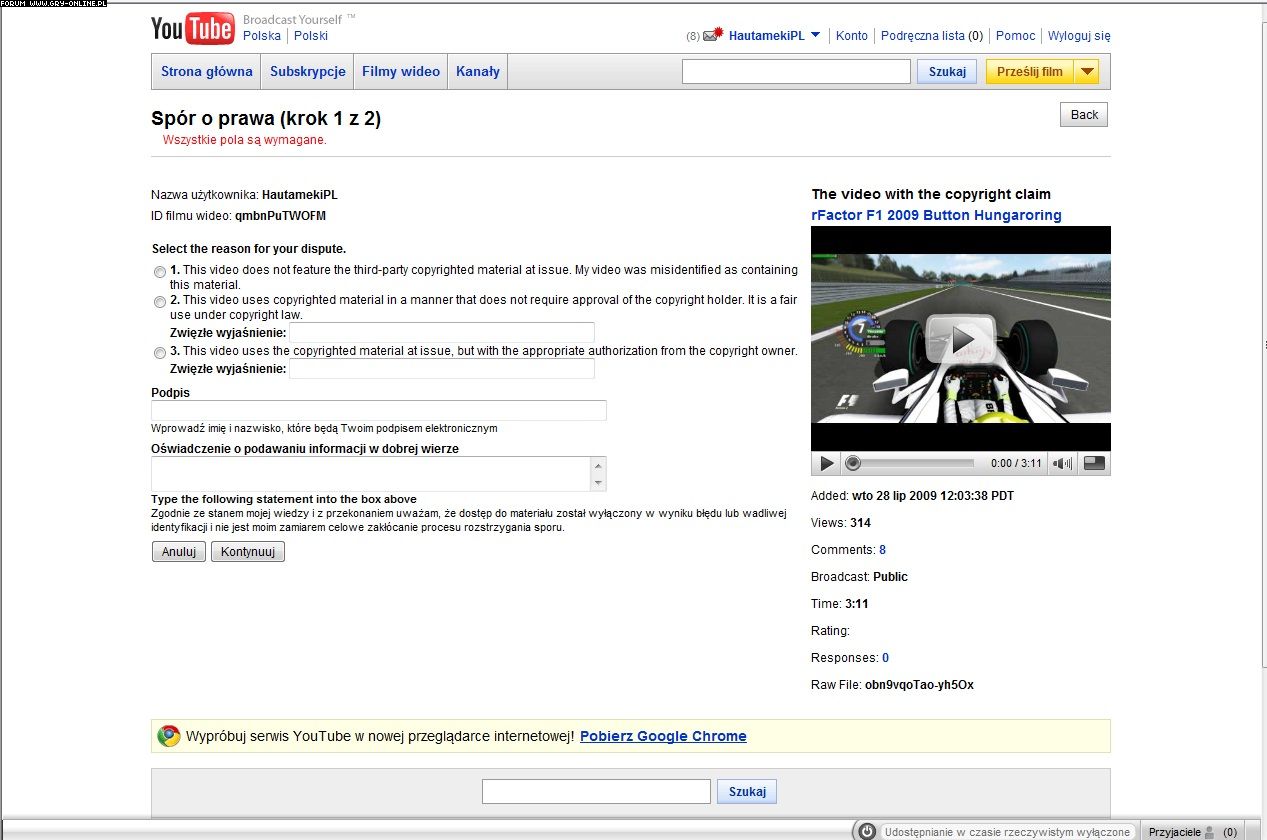Open the Polska country link
The width and height of the screenshot is (1267, 840).
262,35
